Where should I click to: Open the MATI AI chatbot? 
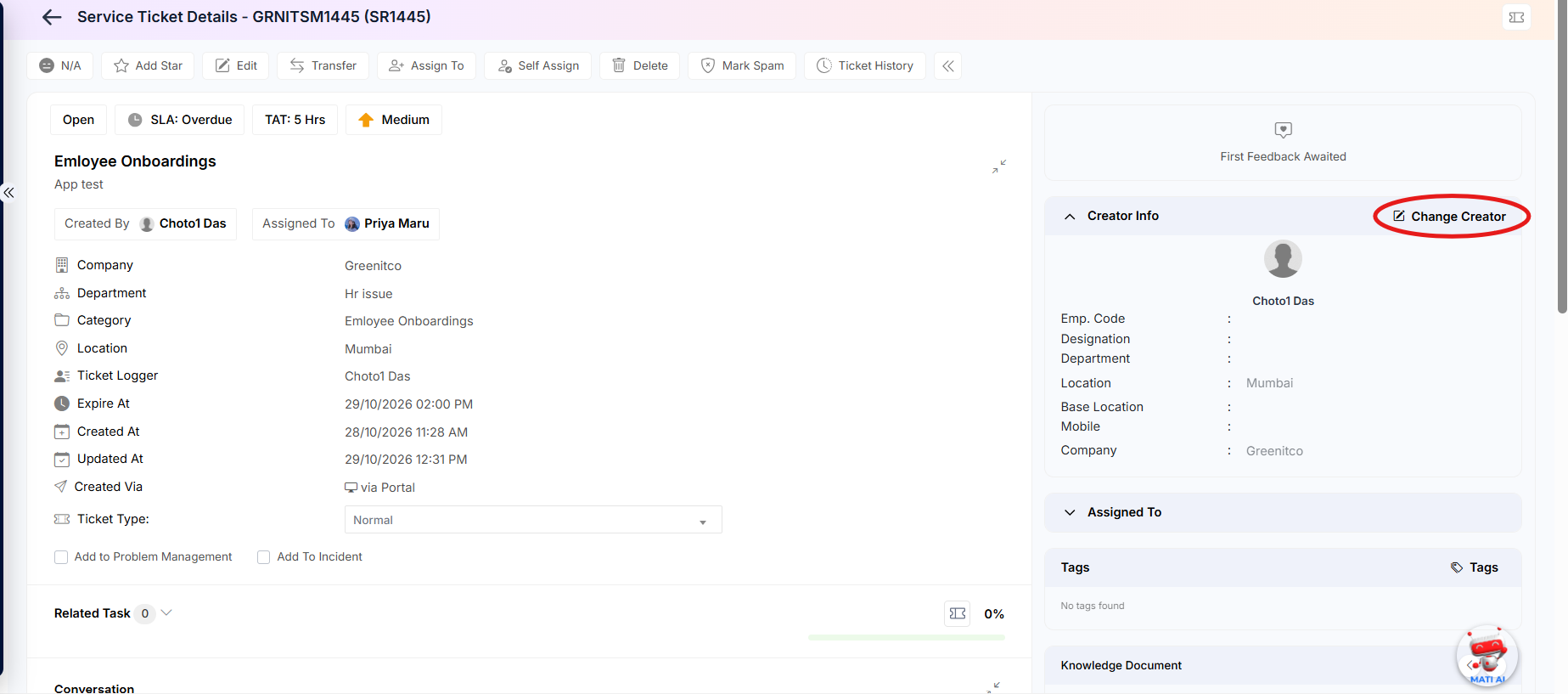[1487, 656]
